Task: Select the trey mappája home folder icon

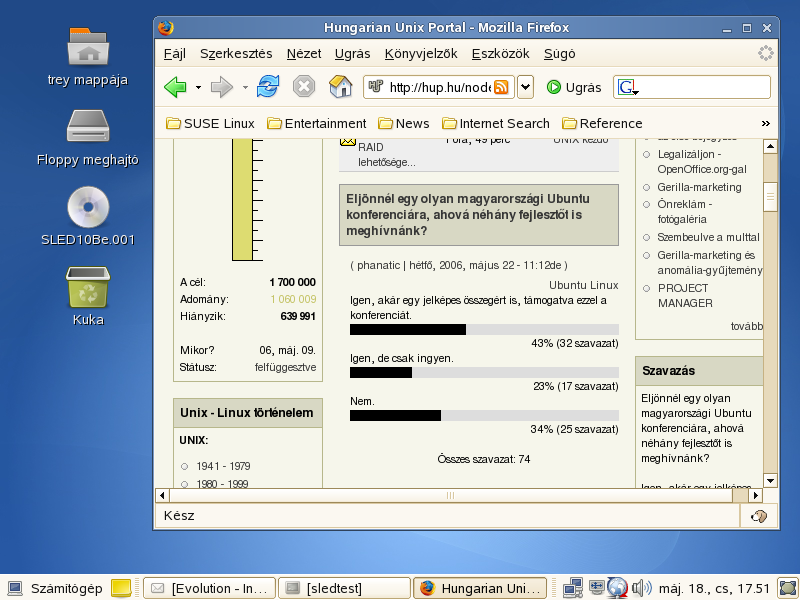Action: (88, 47)
